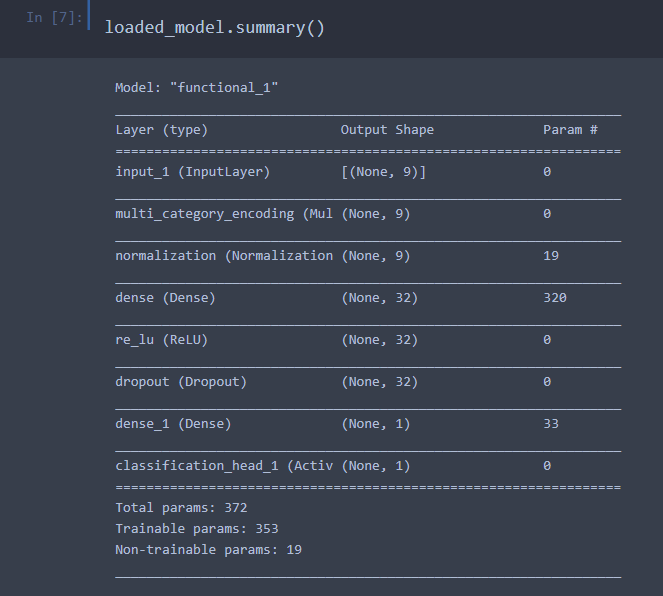Click dense (Dense) layer name

[x=165, y=298]
